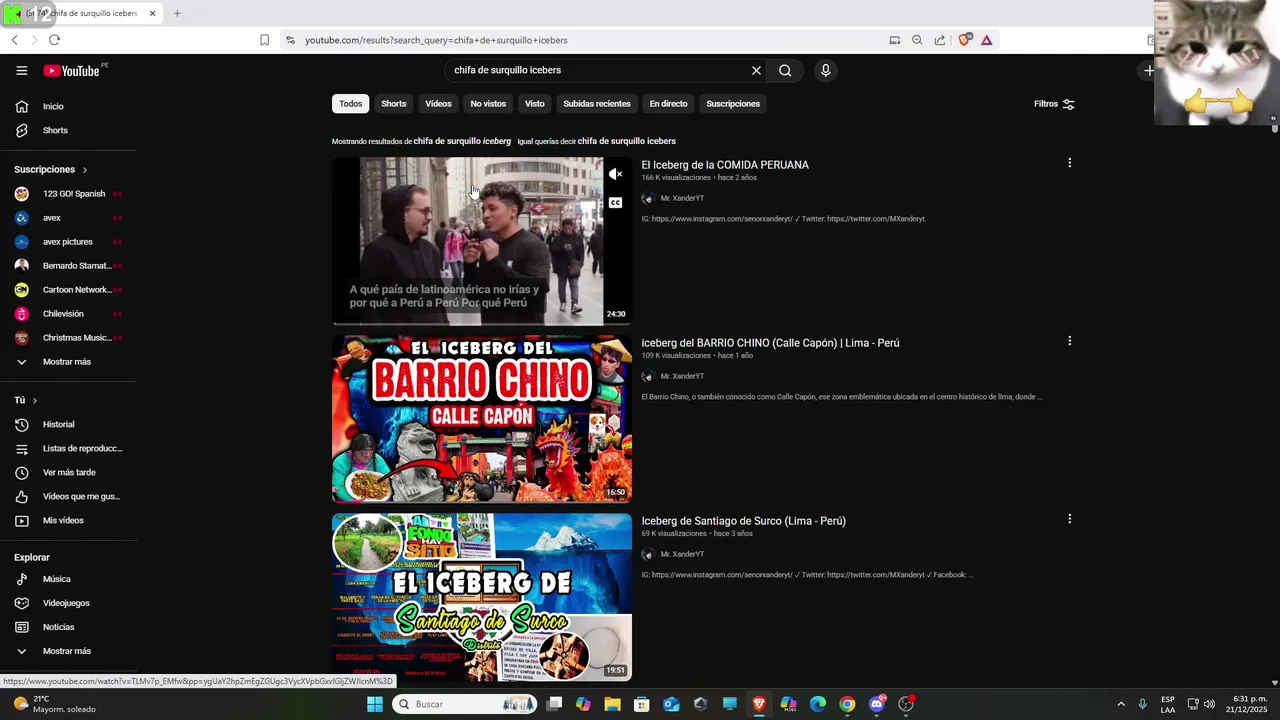Expand Explorar list with Mostrar más
The image size is (1280, 720).
pyautogui.click(x=67, y=651)
